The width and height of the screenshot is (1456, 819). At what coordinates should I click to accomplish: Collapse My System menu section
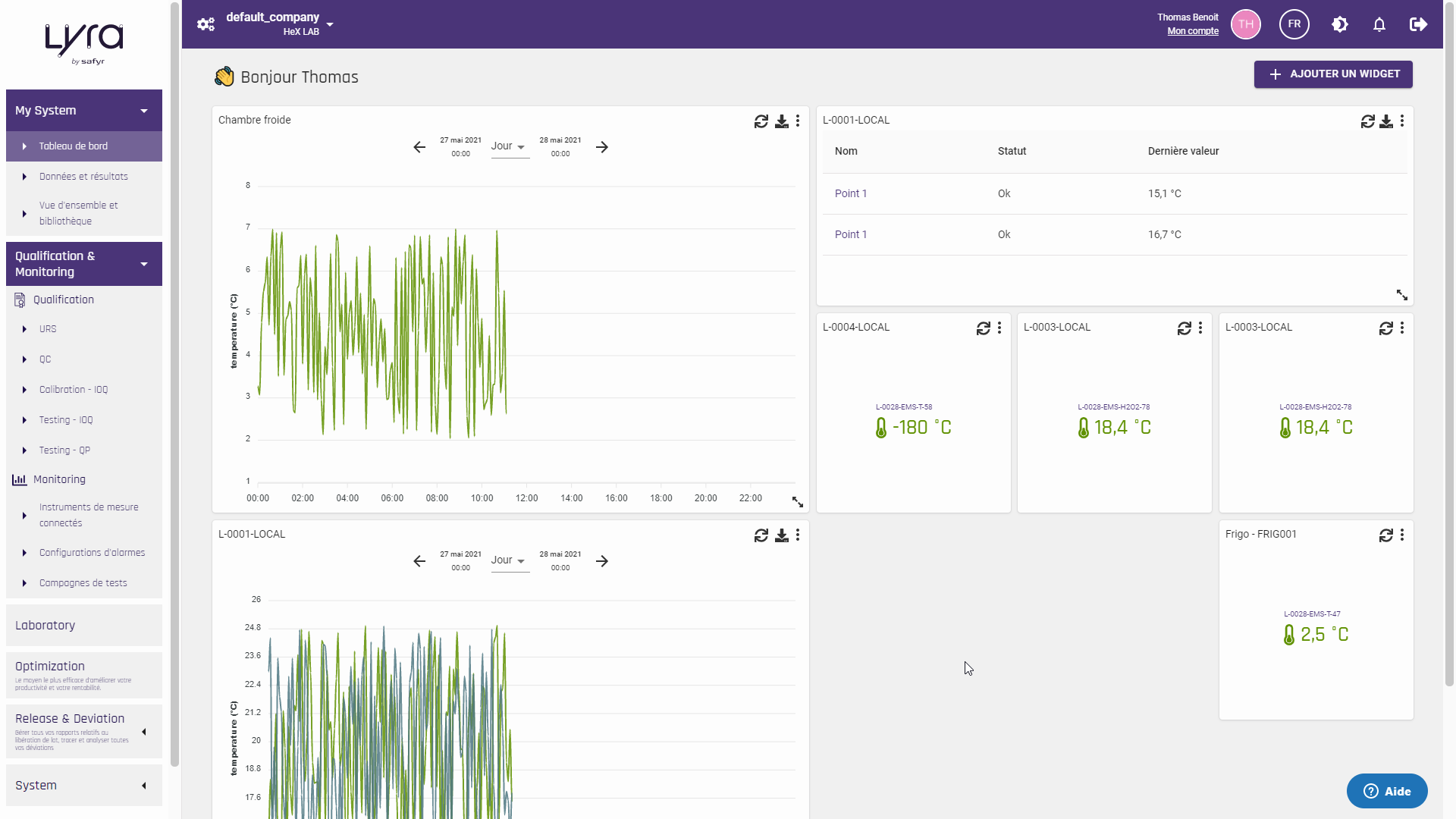click(x=84, y=111)
